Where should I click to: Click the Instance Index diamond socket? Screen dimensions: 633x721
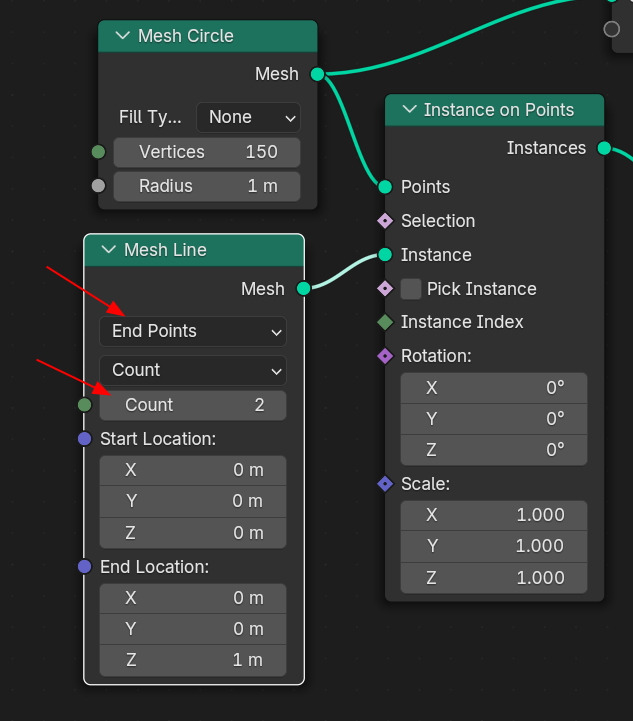(385, 322)
